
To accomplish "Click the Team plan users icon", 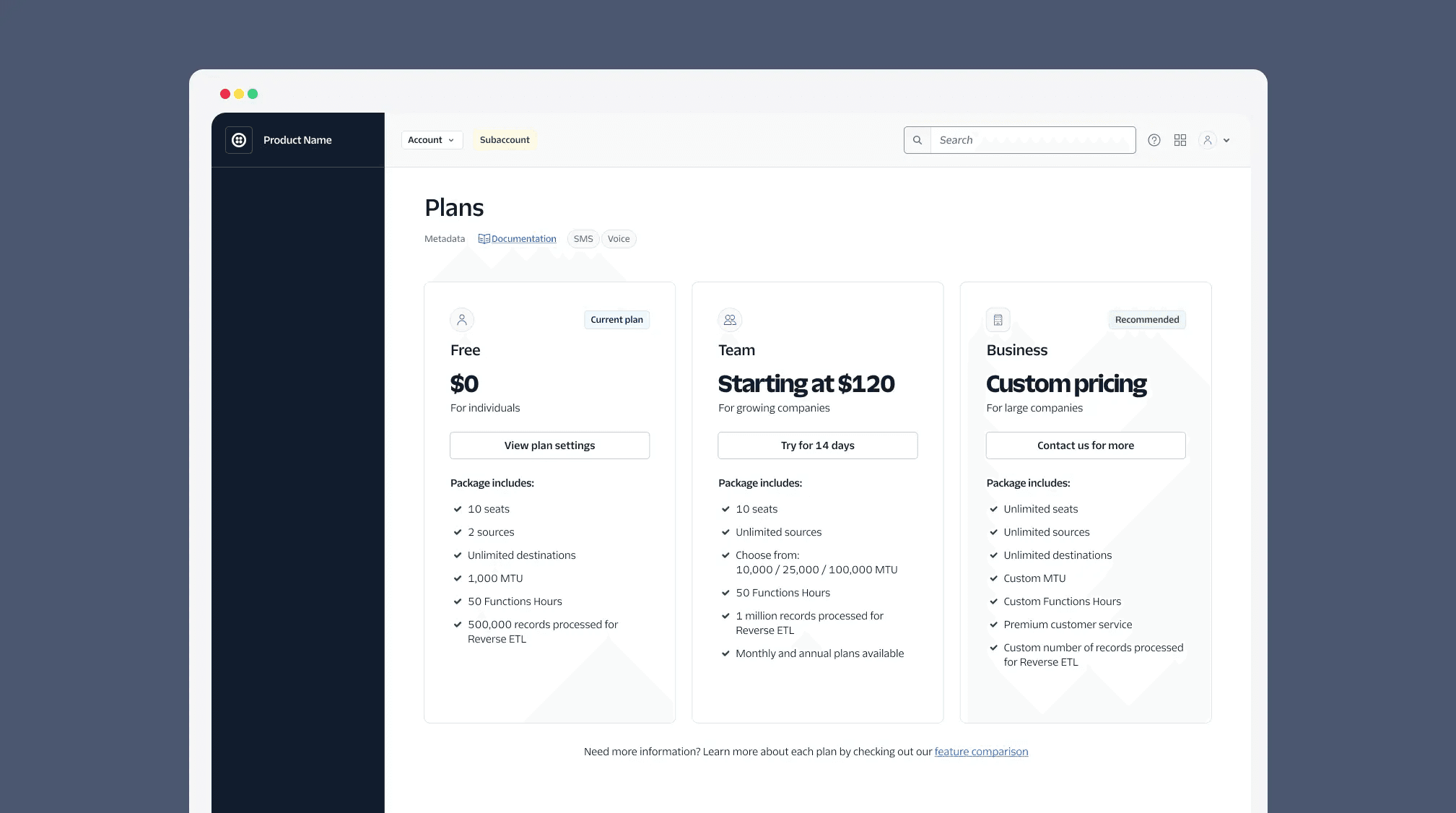I will [x=729, y=319].
